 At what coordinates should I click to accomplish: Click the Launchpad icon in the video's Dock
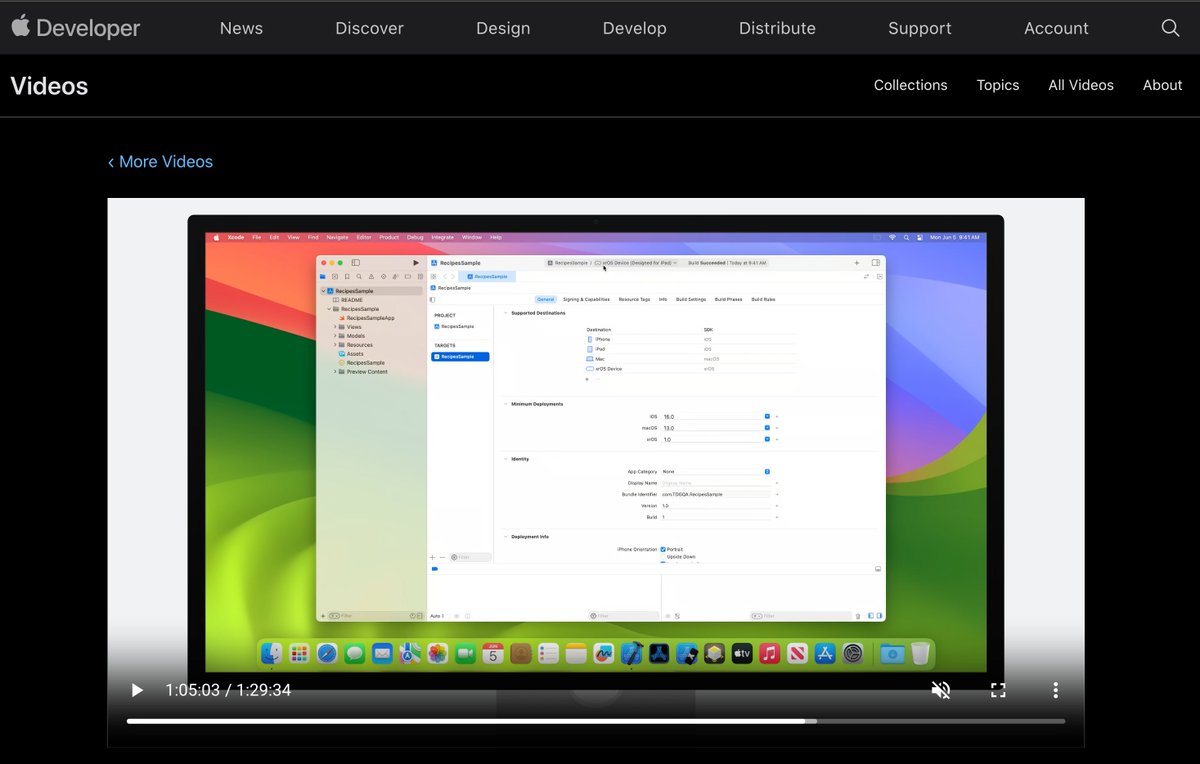(x=299, y=653)
